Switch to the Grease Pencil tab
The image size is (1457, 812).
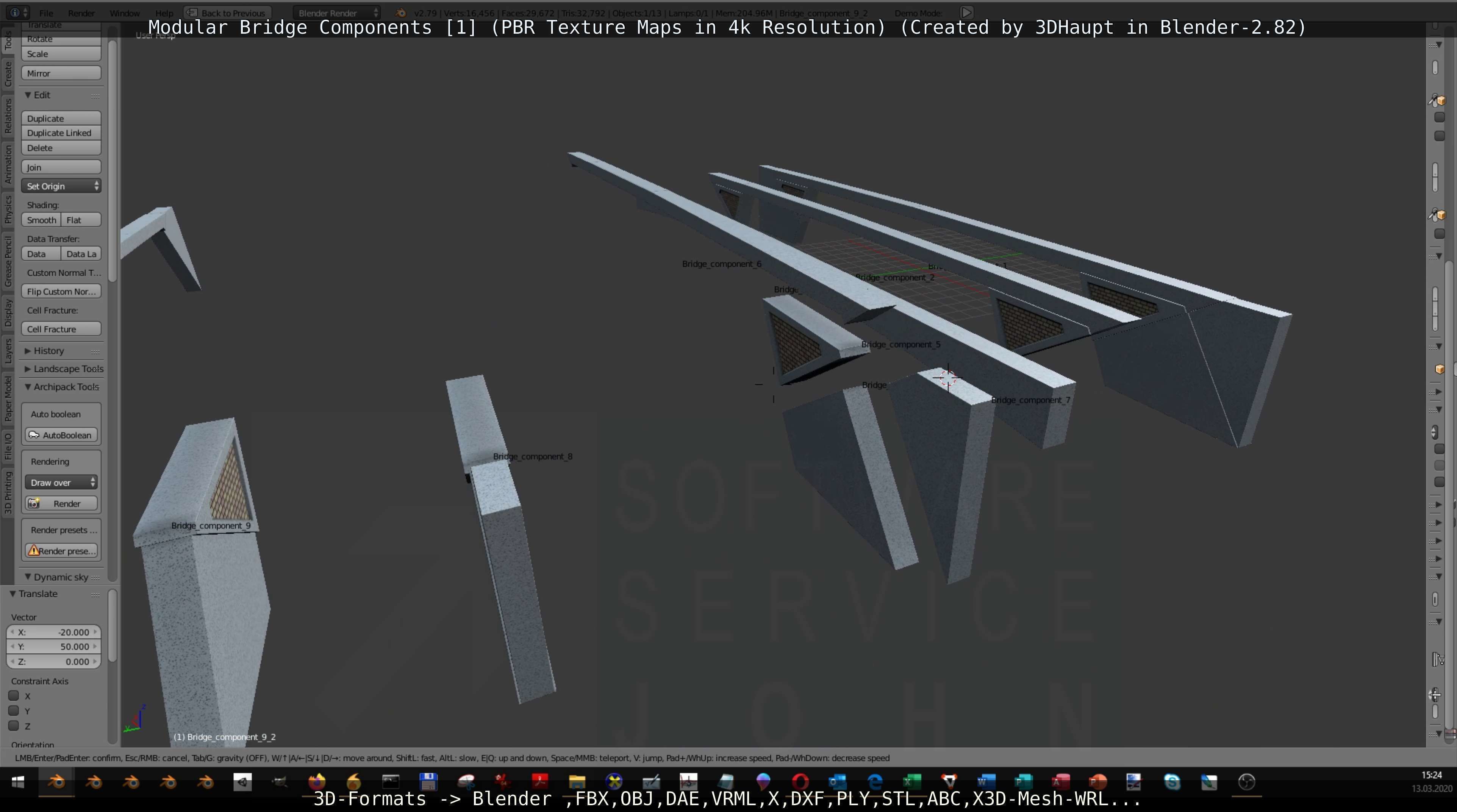[x=8, y=262]
